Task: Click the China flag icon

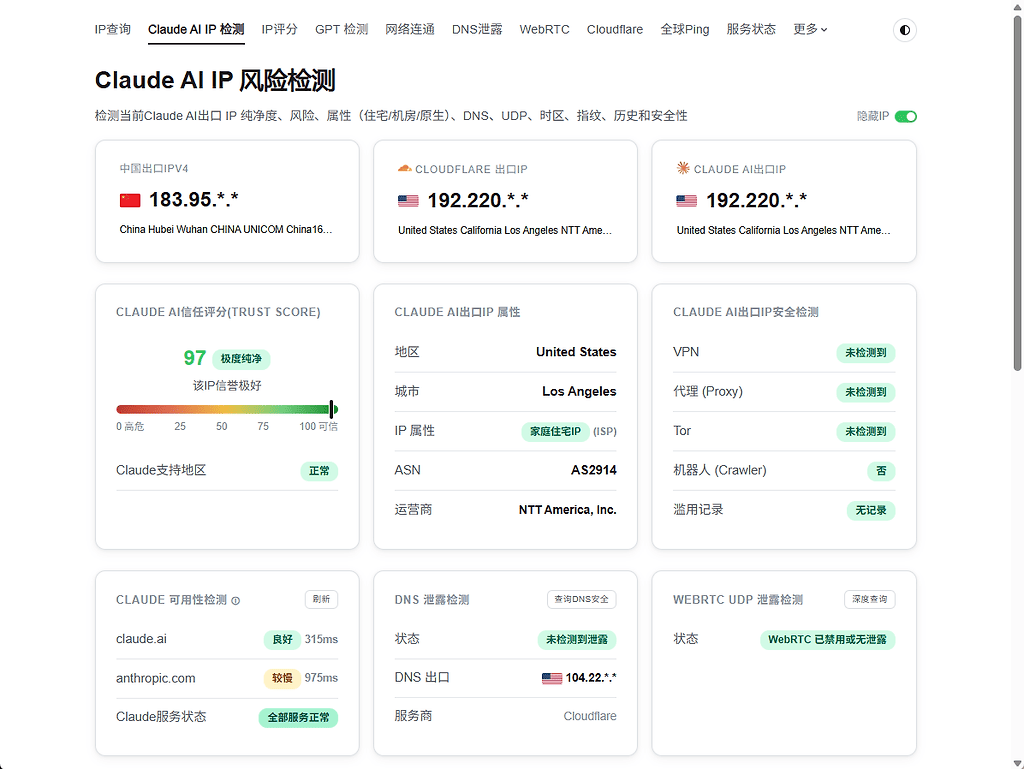Action: (130, 200)
